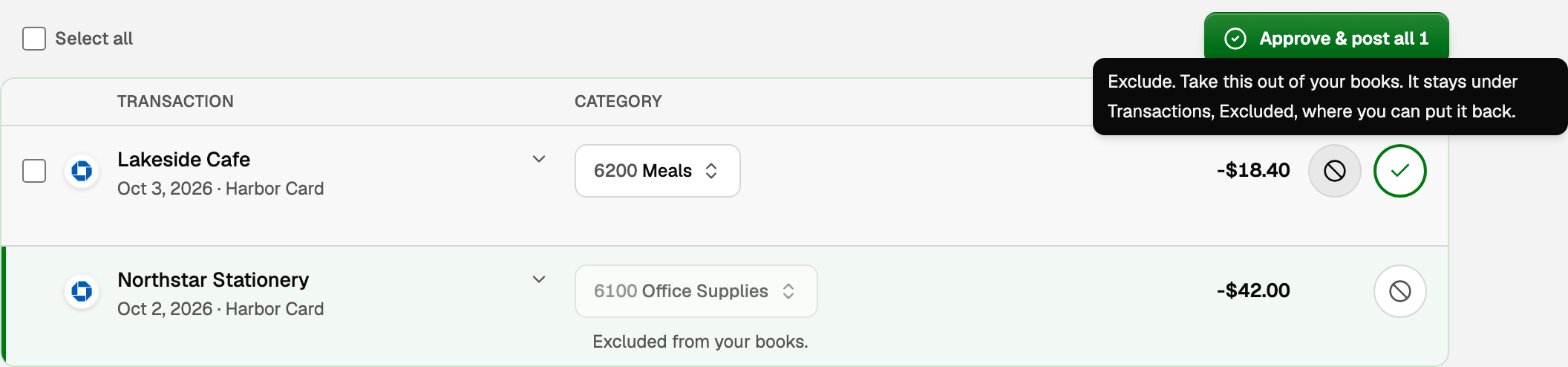The height and width of the screenshot is (367, 1568).
Task: Click the bank logo next to Lakeside Cafe
Action: 82,171
